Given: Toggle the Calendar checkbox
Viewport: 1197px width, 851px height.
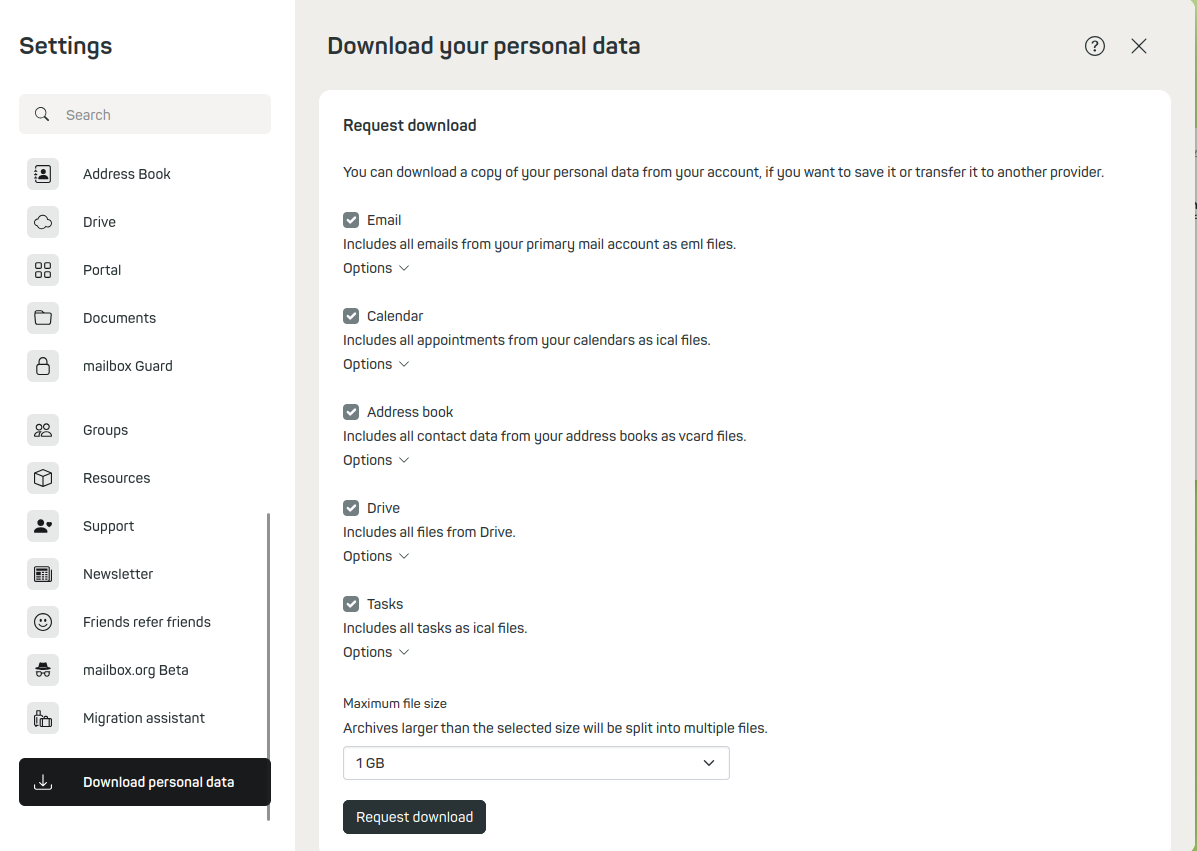Looking at the screenshot, I should coord(351,316).
